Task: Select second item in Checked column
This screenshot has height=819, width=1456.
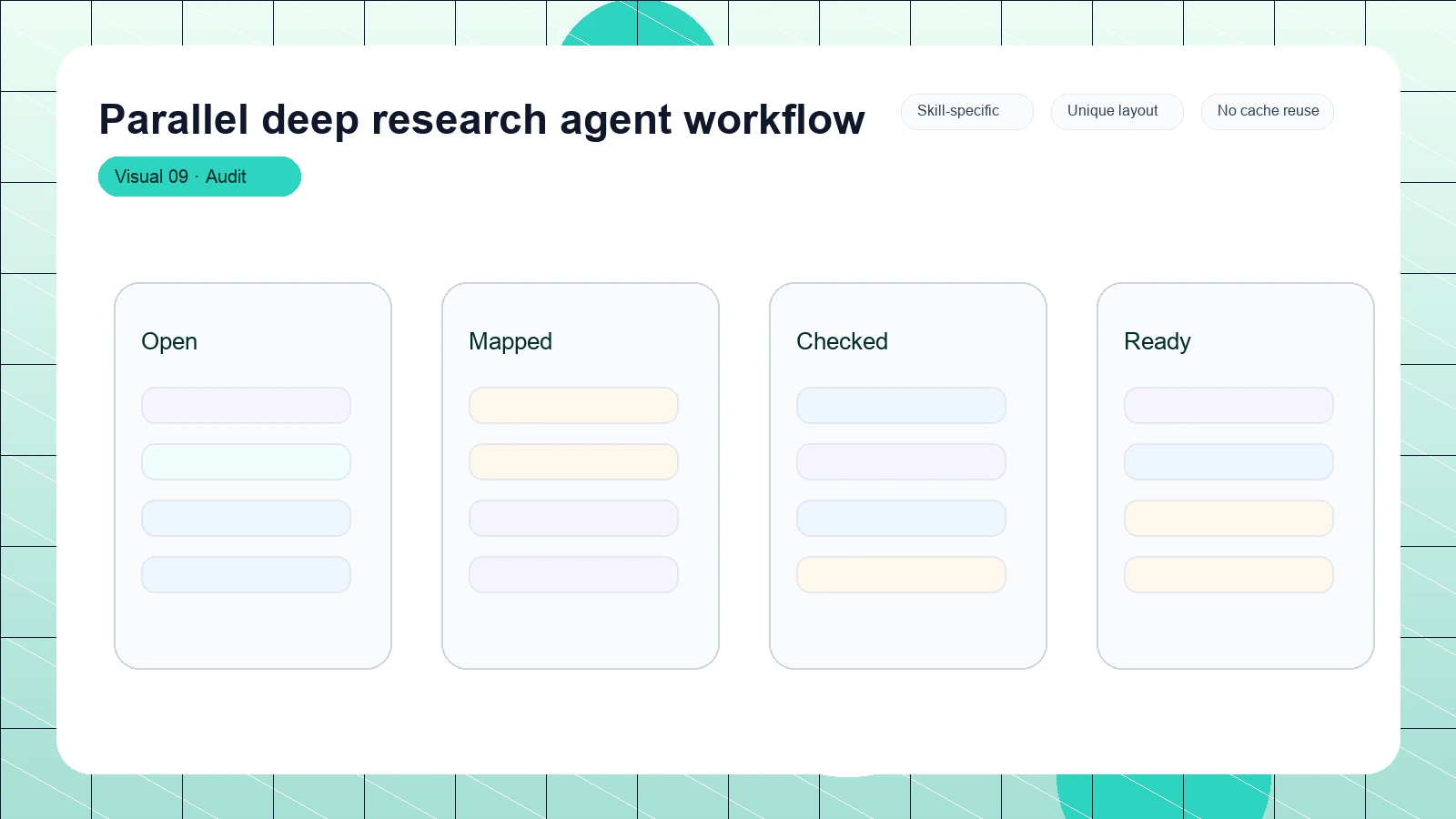Action: pyautogui.click(x=901, y=461)
